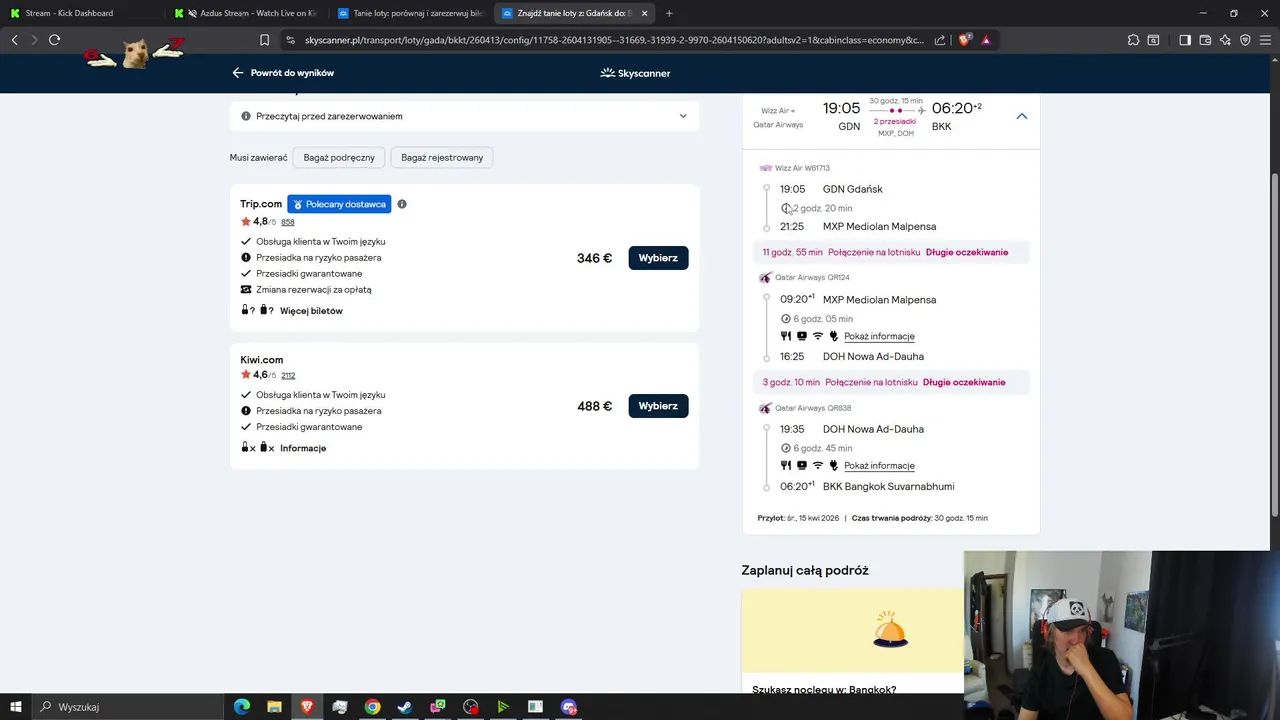Click GDN Gdańsk departure row
The image size is (1280, 720).
tap(852, 189)
